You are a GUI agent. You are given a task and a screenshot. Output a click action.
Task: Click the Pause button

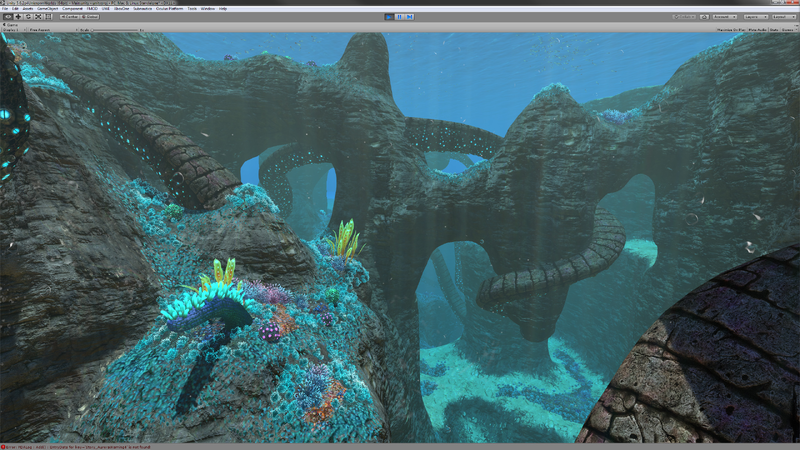pos(399,17)
